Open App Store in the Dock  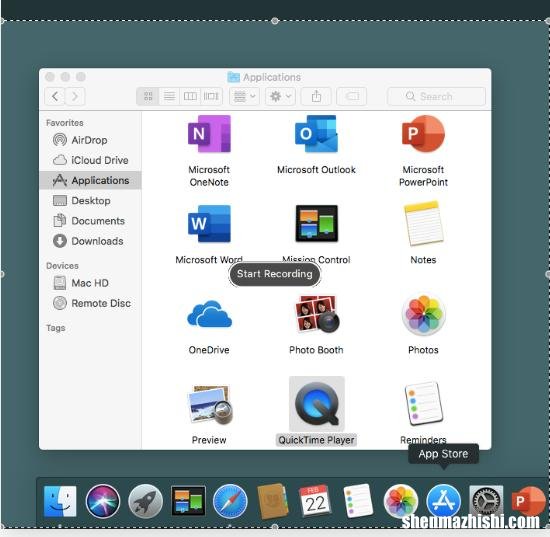[443, 501]
